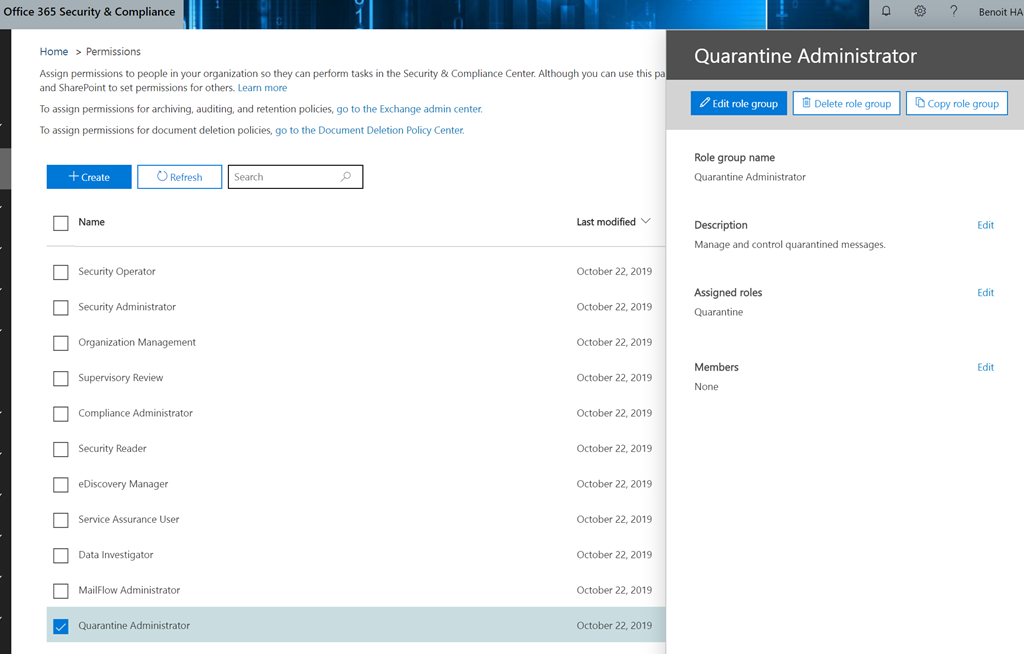Click Delete role group button
This screenshot has width=1024, height=654.
tap(846, 104)
